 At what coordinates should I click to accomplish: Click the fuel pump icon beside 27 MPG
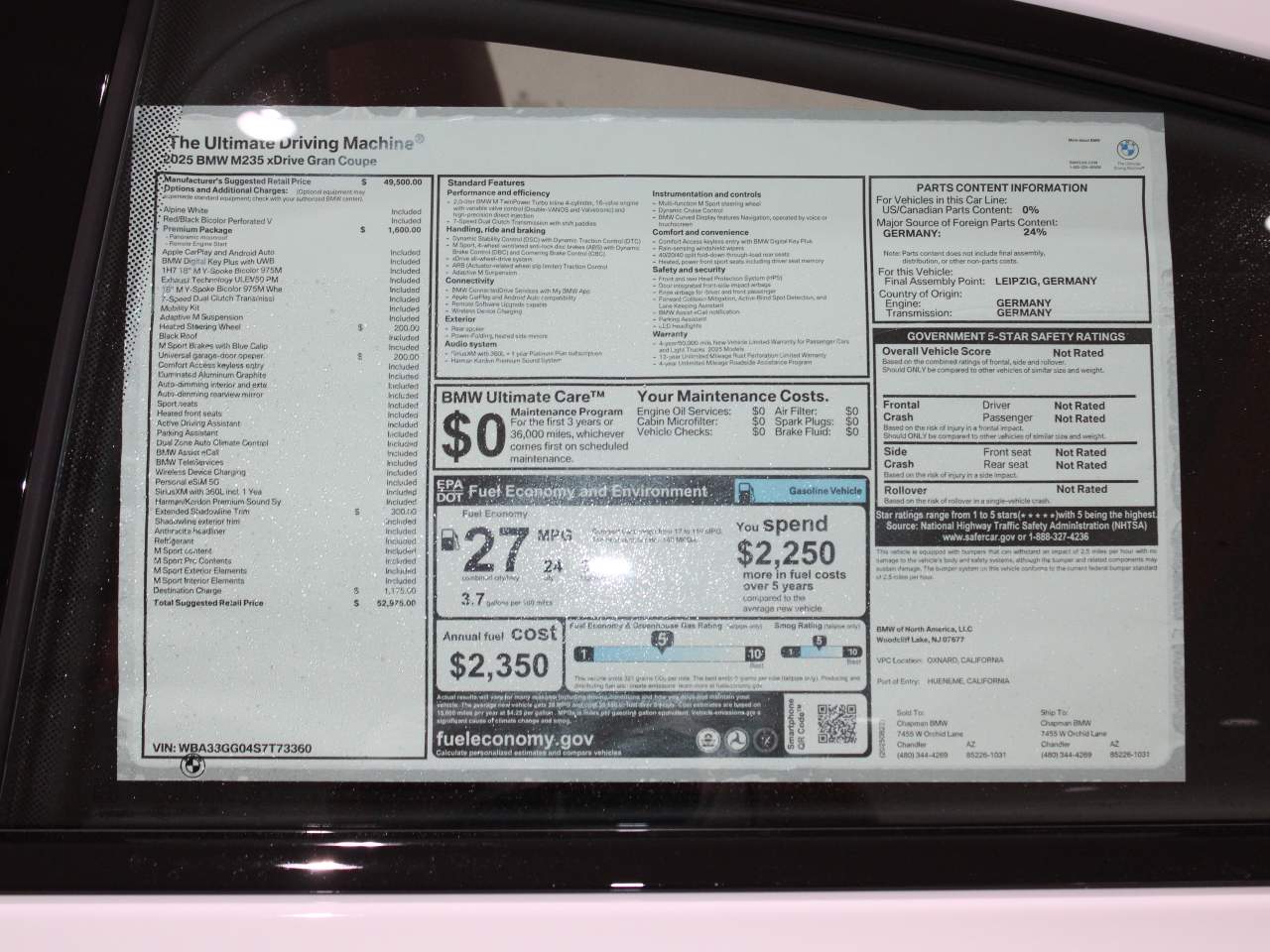tap(449, 541)
